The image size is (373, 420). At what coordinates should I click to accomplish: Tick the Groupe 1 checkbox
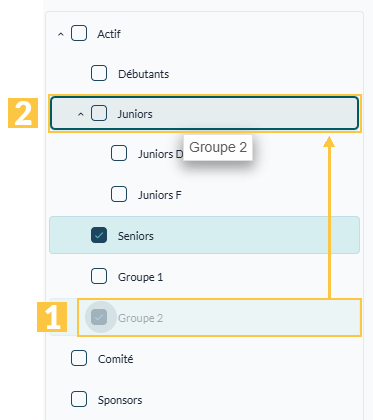[99, 276]
